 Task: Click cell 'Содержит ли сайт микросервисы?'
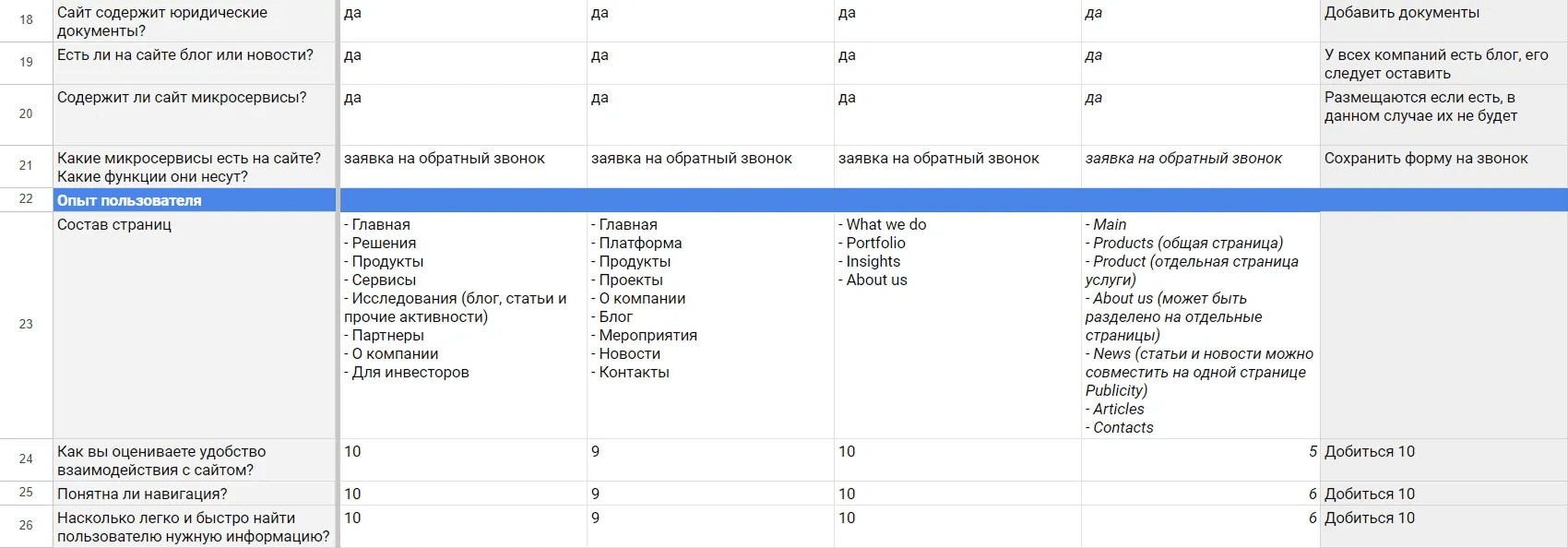194,114
